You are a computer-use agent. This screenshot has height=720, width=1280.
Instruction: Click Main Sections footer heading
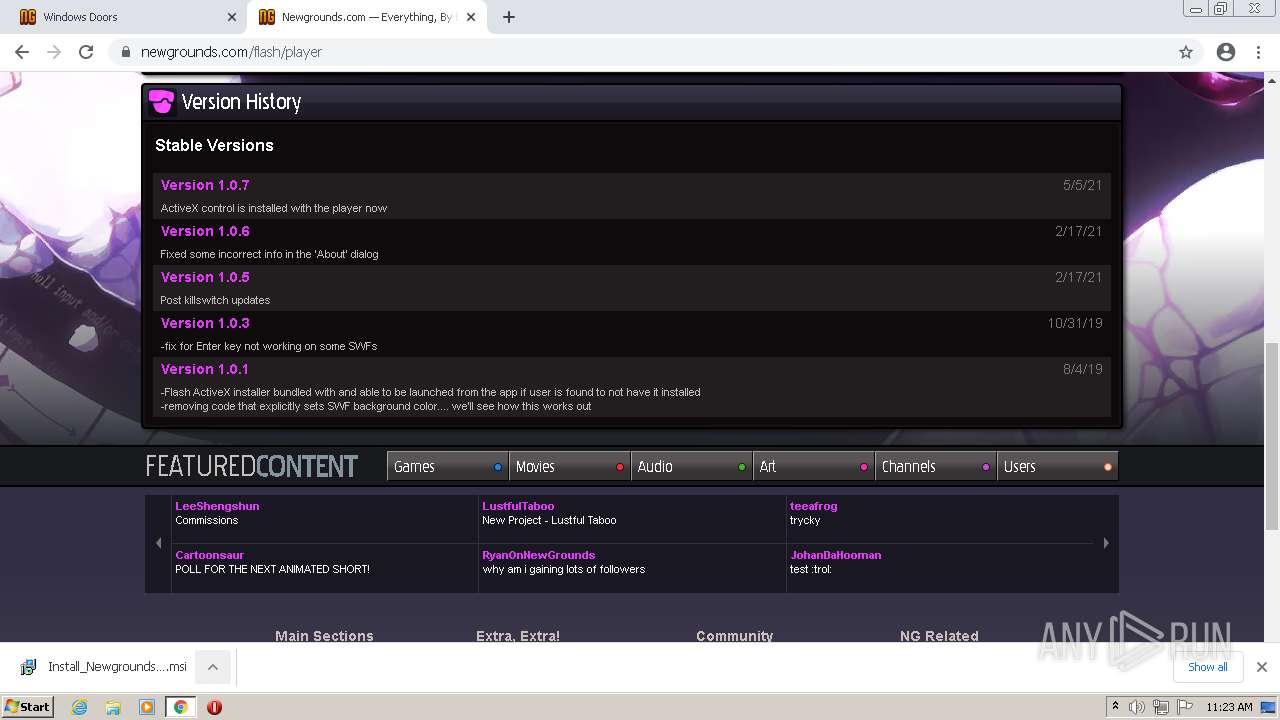pyautogui.click(x=324, y=636)
